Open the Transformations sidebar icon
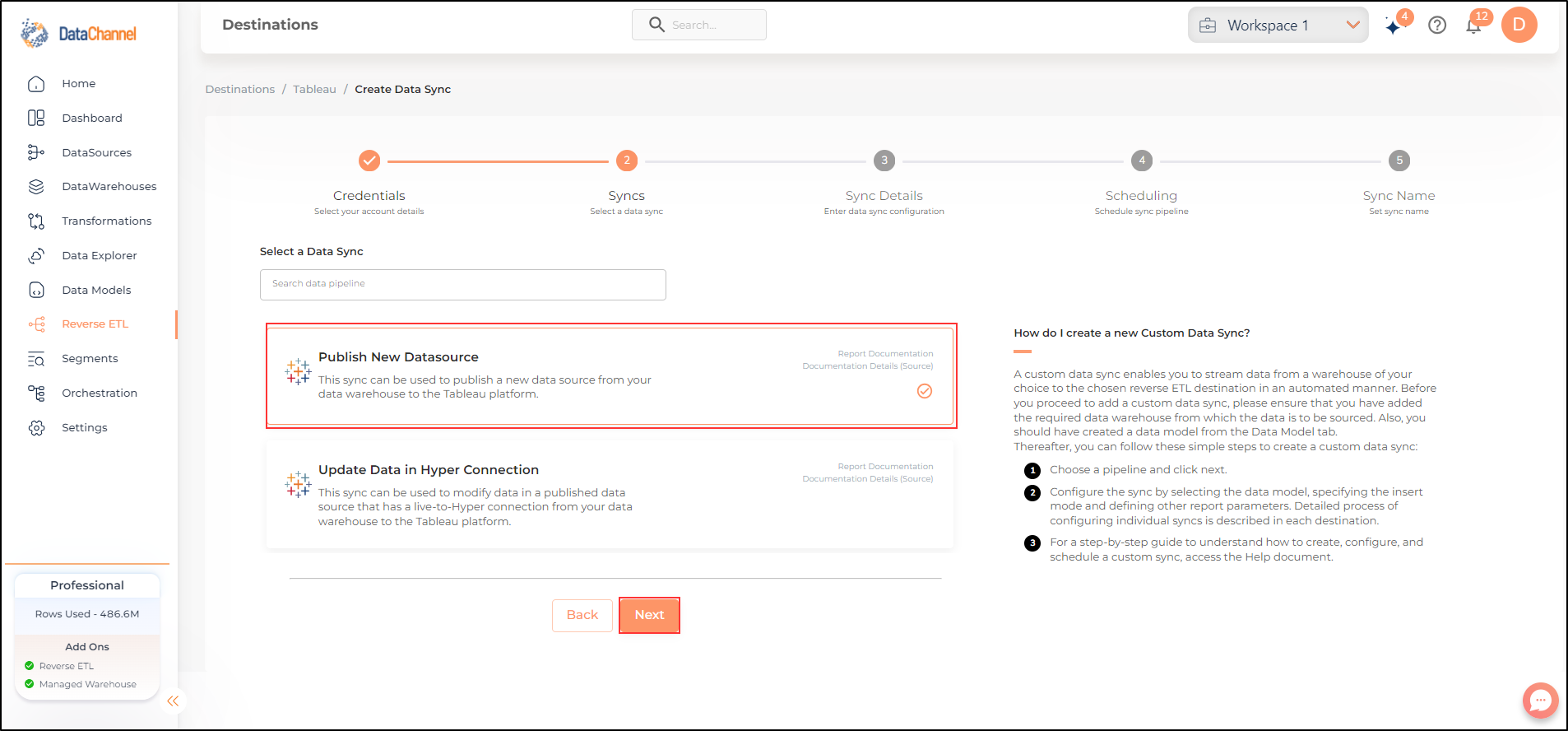The width and height of the screenshot is (1568, 731). tap(36, 221)
